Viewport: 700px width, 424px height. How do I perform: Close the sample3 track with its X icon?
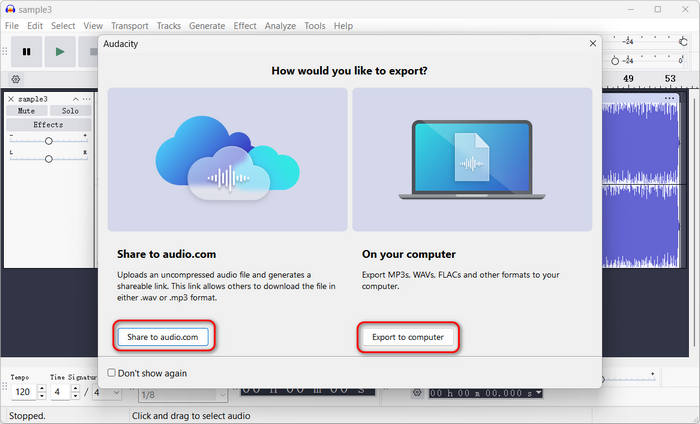11,99
